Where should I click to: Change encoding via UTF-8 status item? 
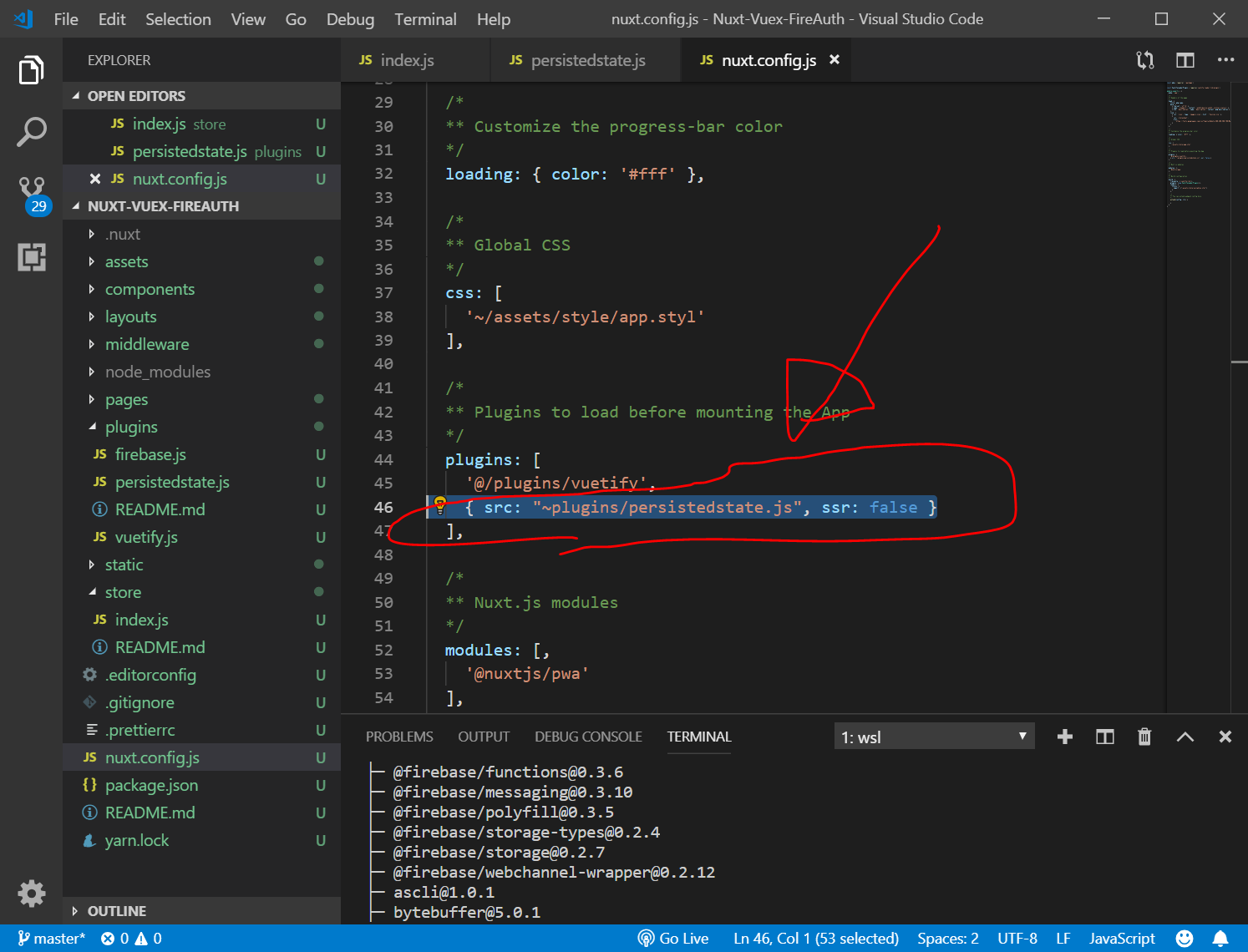coord(1017,939)
